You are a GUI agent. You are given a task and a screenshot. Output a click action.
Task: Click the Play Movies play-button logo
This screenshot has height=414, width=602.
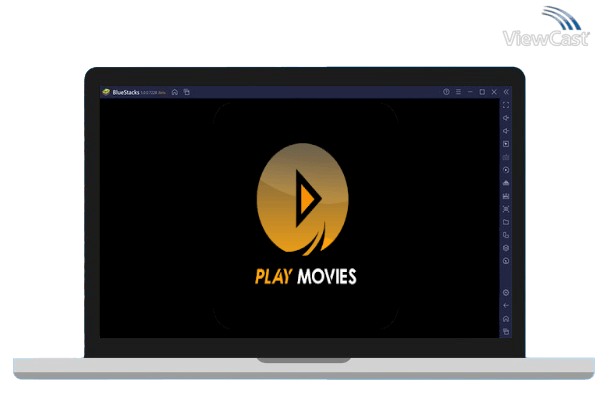pyautogui.click(x=303, y=199)
